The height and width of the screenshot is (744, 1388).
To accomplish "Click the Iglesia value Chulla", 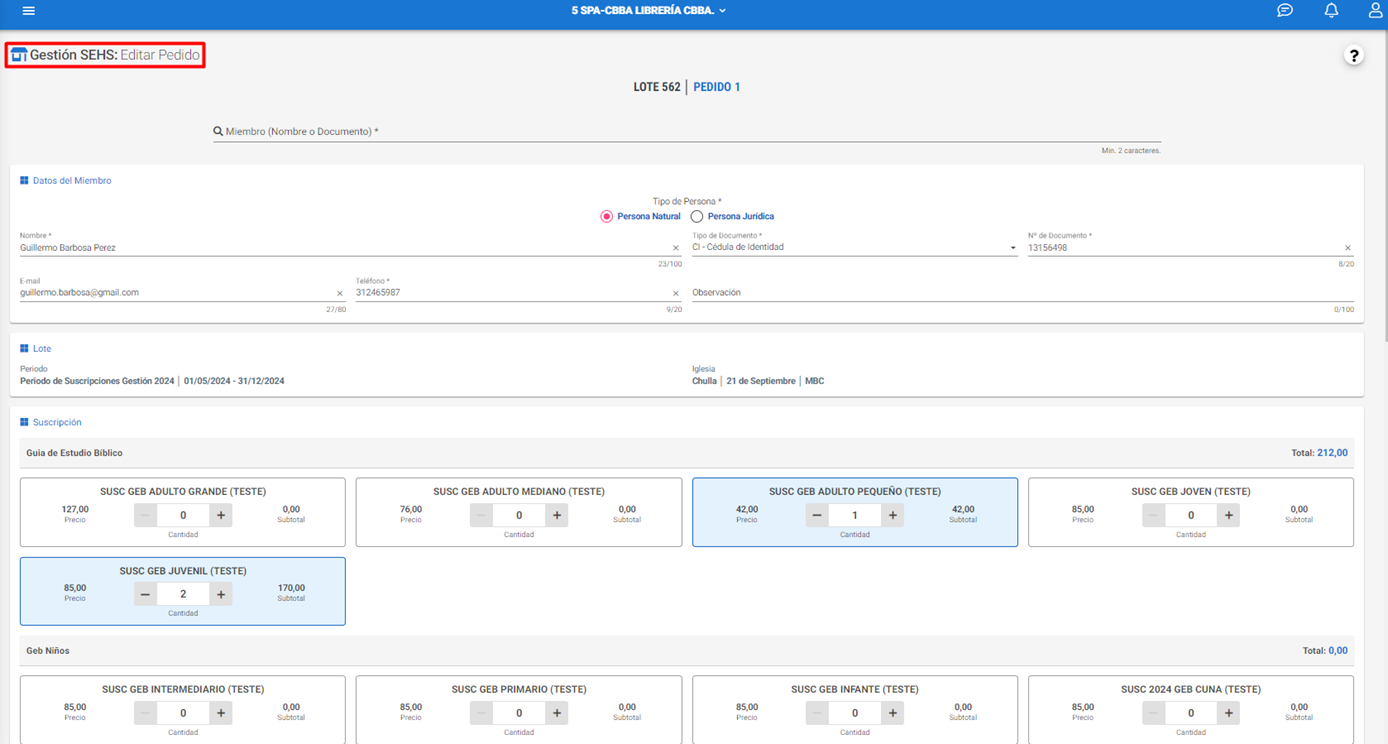I will (704, 381).
